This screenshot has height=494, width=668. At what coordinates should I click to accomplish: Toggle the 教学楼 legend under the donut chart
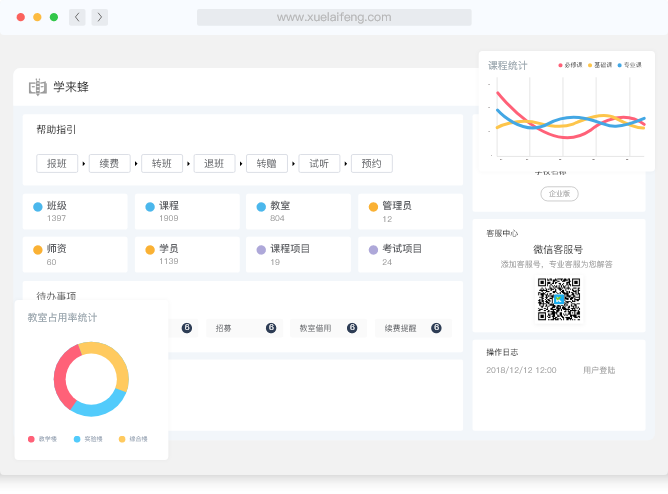point(43,439)
